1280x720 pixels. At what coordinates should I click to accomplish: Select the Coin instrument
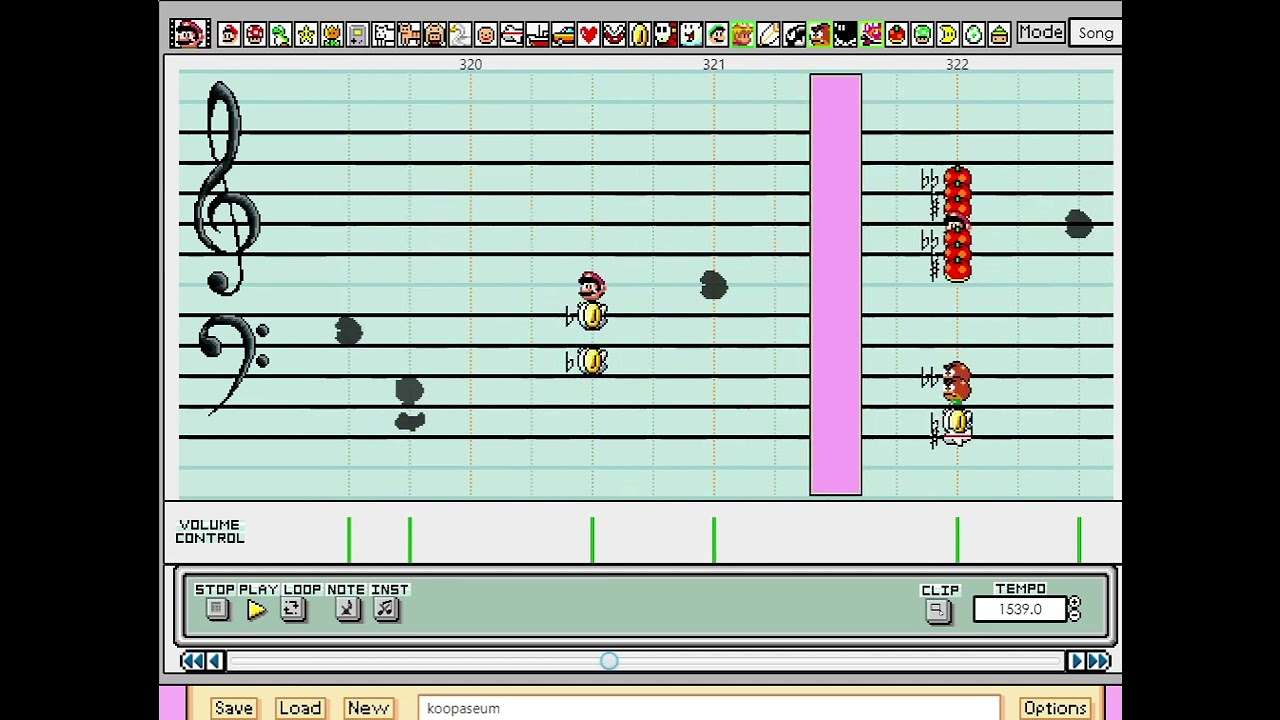coord(639,35)
